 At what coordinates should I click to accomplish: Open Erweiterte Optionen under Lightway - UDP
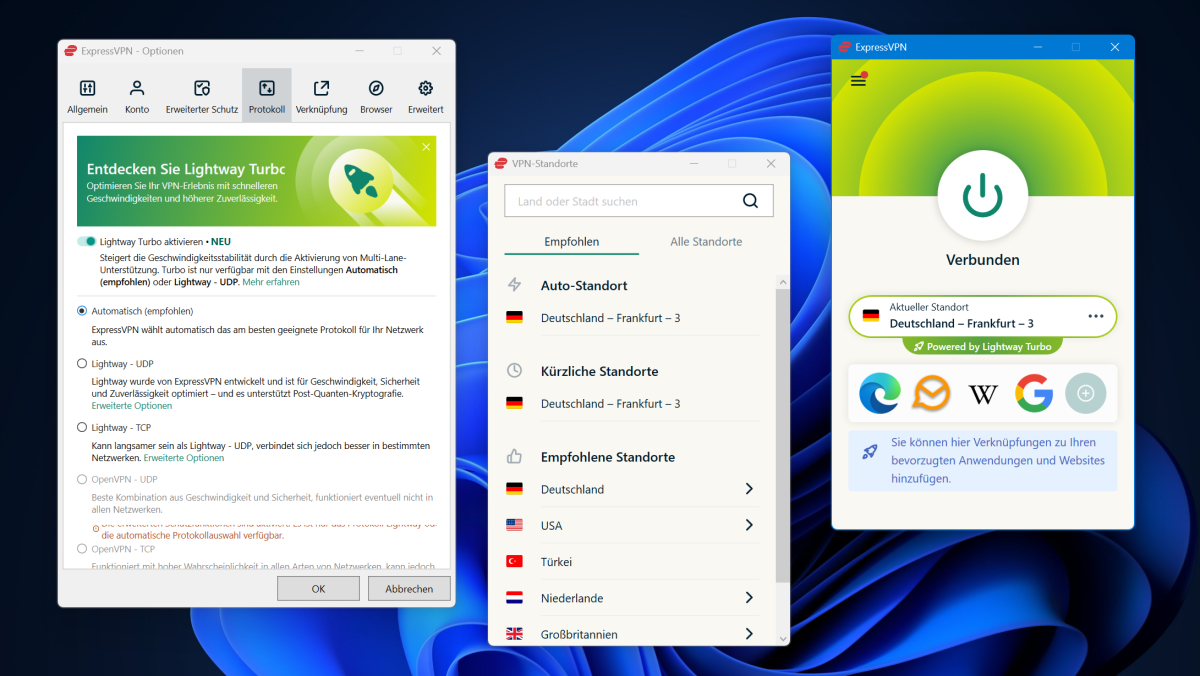132,406
